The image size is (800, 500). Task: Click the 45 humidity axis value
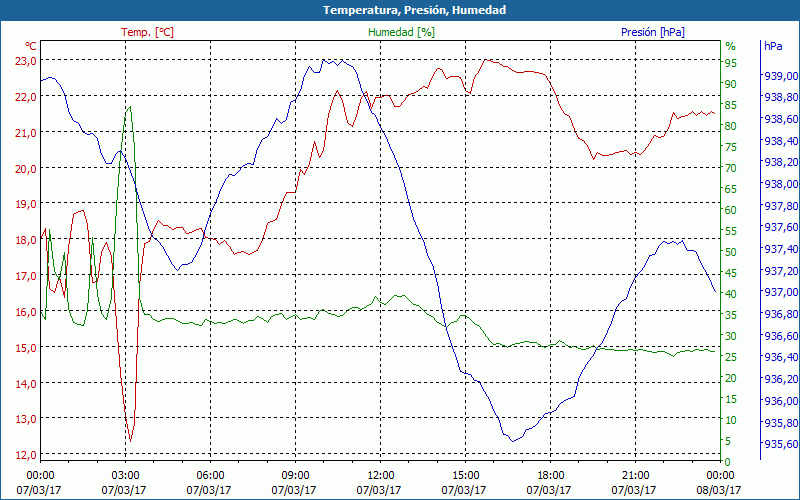click(731, 273)
